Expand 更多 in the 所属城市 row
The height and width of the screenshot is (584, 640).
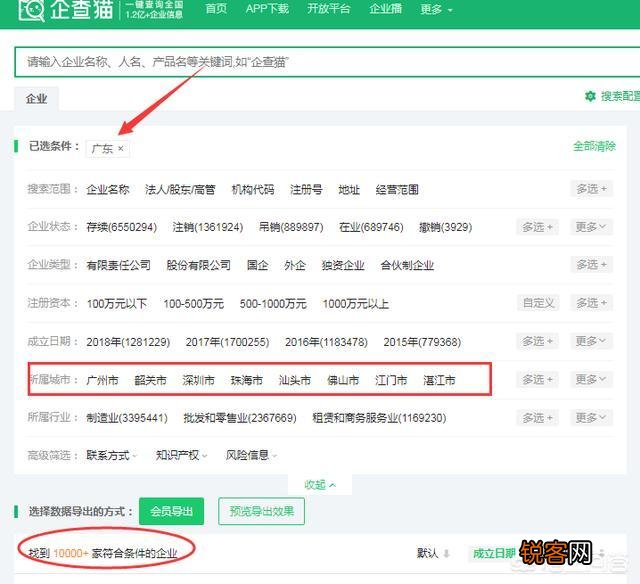(591, 380)
